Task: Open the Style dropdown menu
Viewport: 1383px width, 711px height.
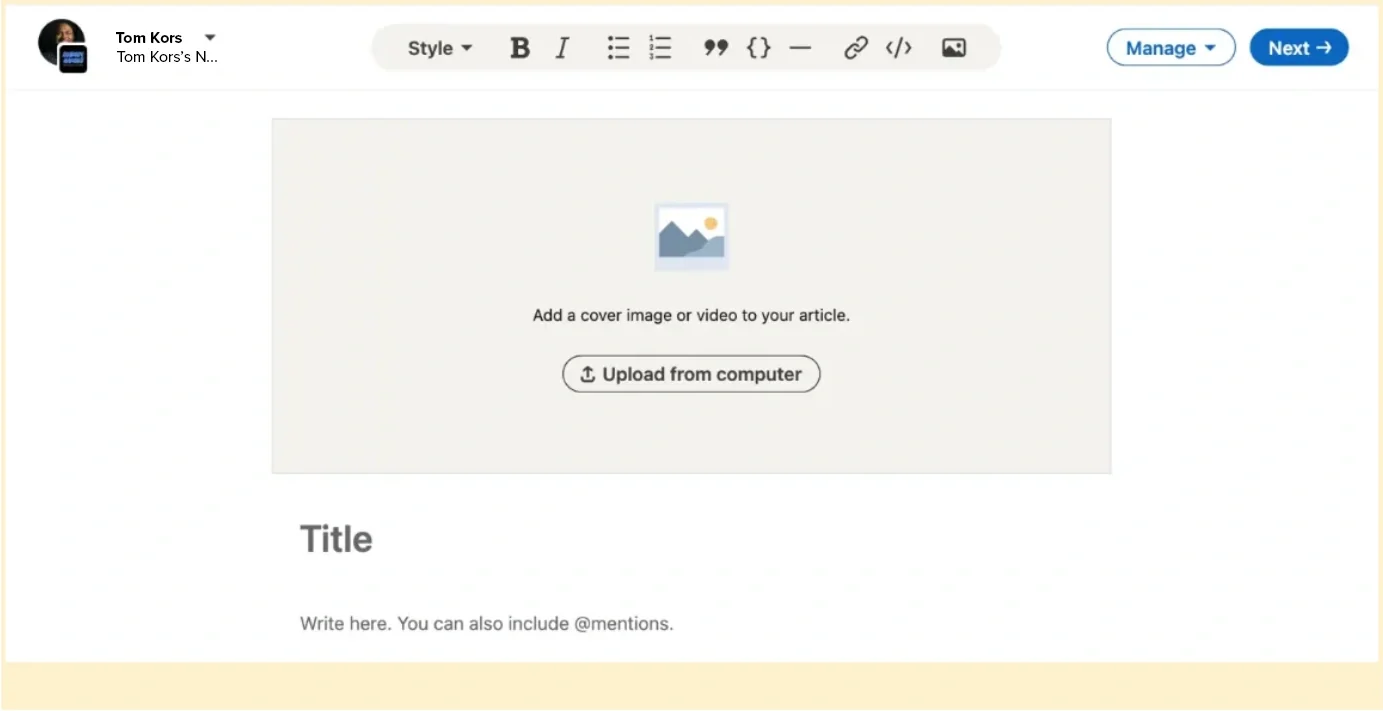Action: point(439,47)
